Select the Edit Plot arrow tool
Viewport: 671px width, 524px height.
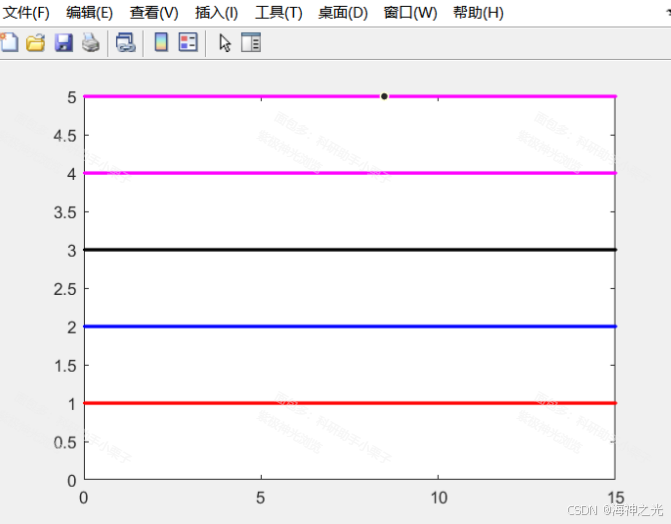coord(225,43)
